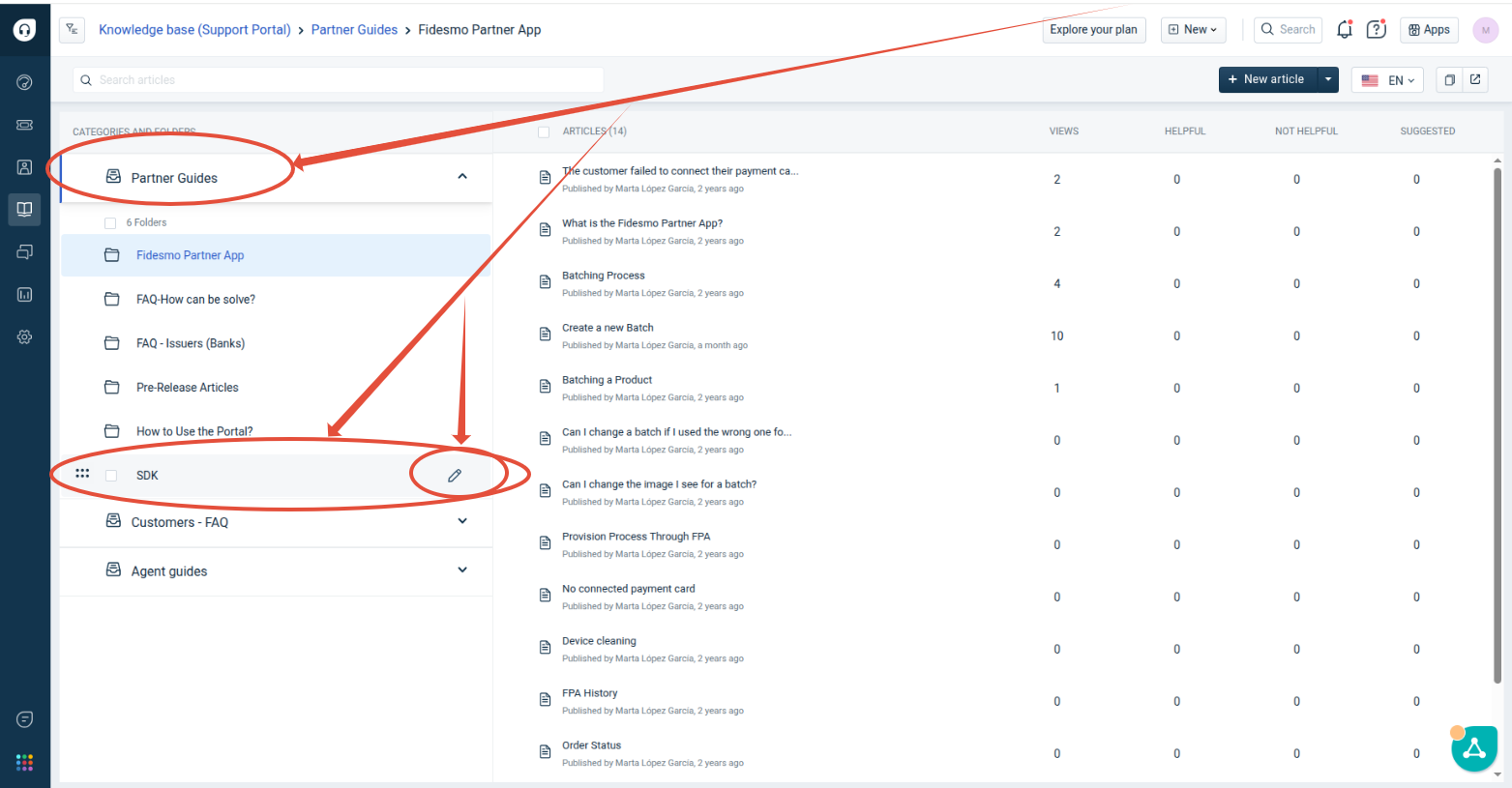Image resolution: width=1512 pixels, height=788 pixels.
Task: Click the SUGGESTED column header
Action: (x=1428, y=131)
